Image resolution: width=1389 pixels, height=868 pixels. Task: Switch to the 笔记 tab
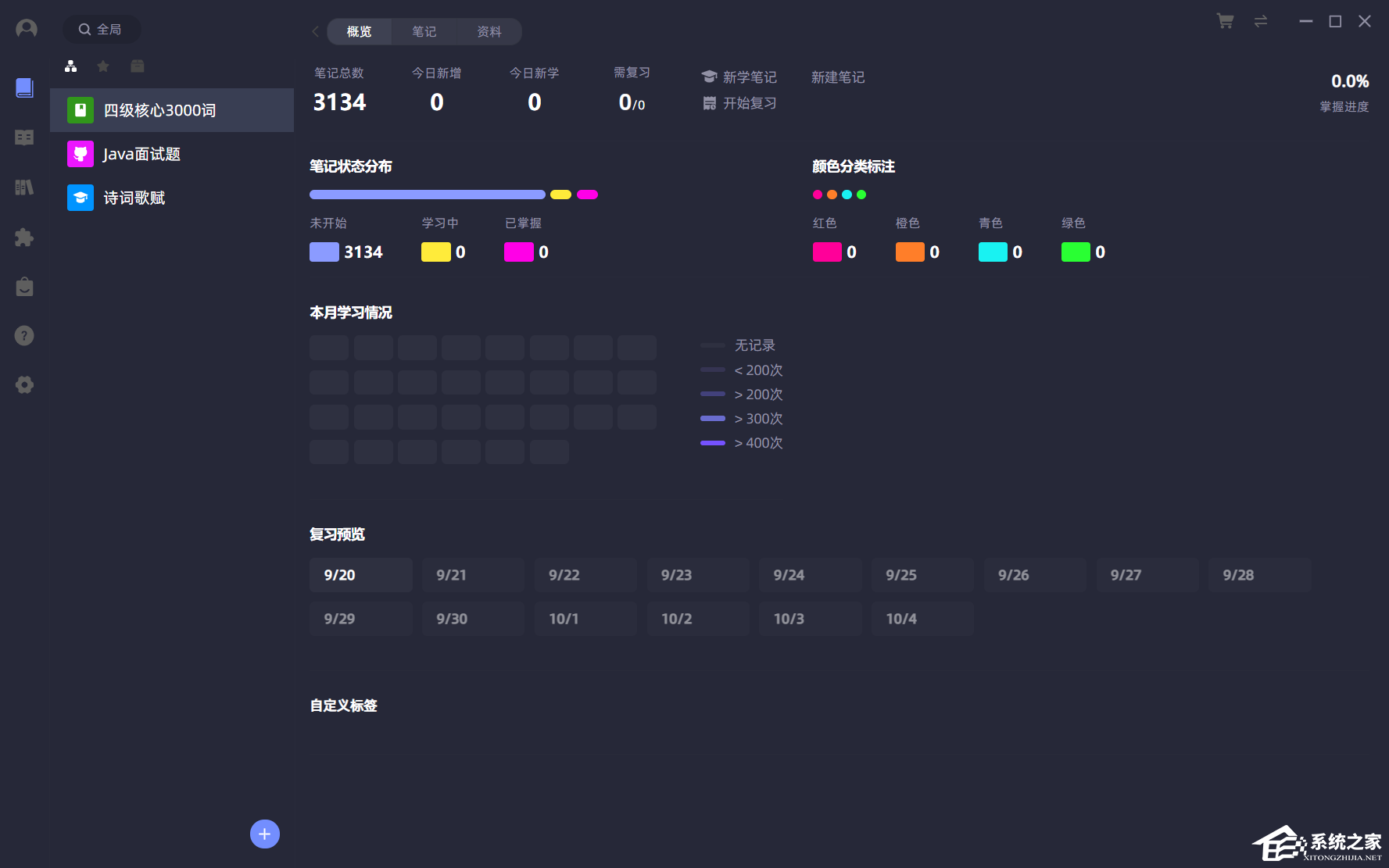424,31
